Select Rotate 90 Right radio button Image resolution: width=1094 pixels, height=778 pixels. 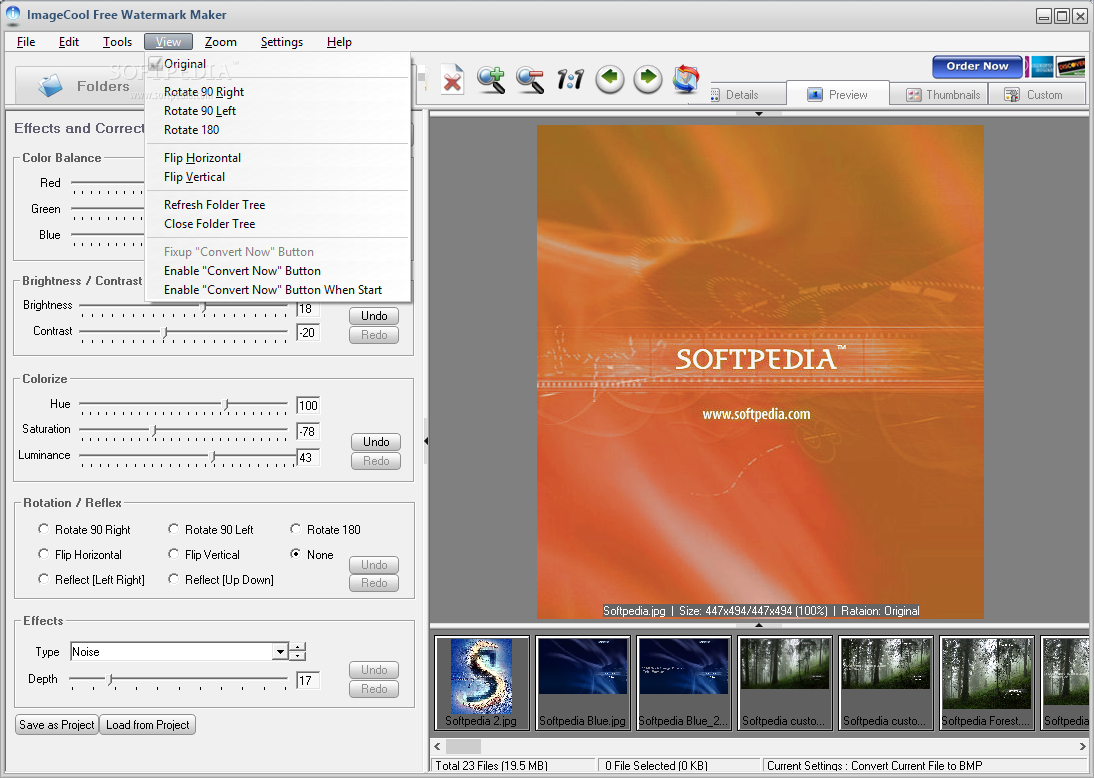pyautogui.click(x=43, y=529)
